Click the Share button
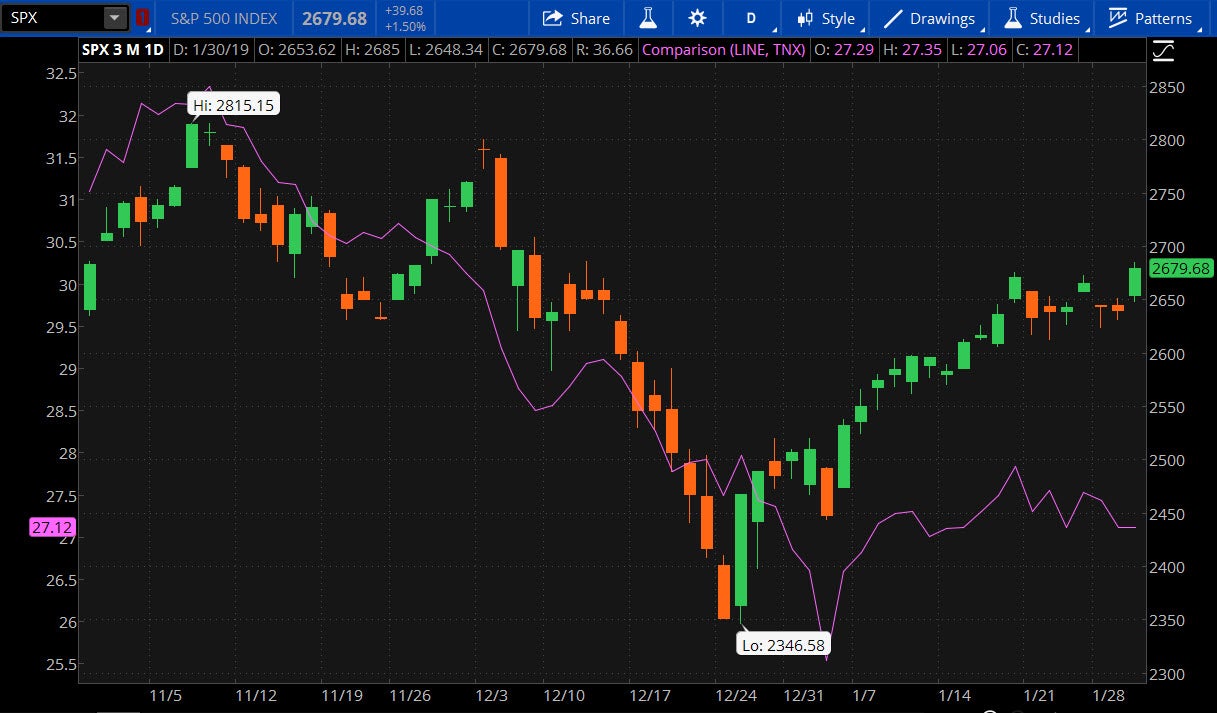The width and height of the screenshot is (1217, 713). pyautogui.click(x=576, y=18)
